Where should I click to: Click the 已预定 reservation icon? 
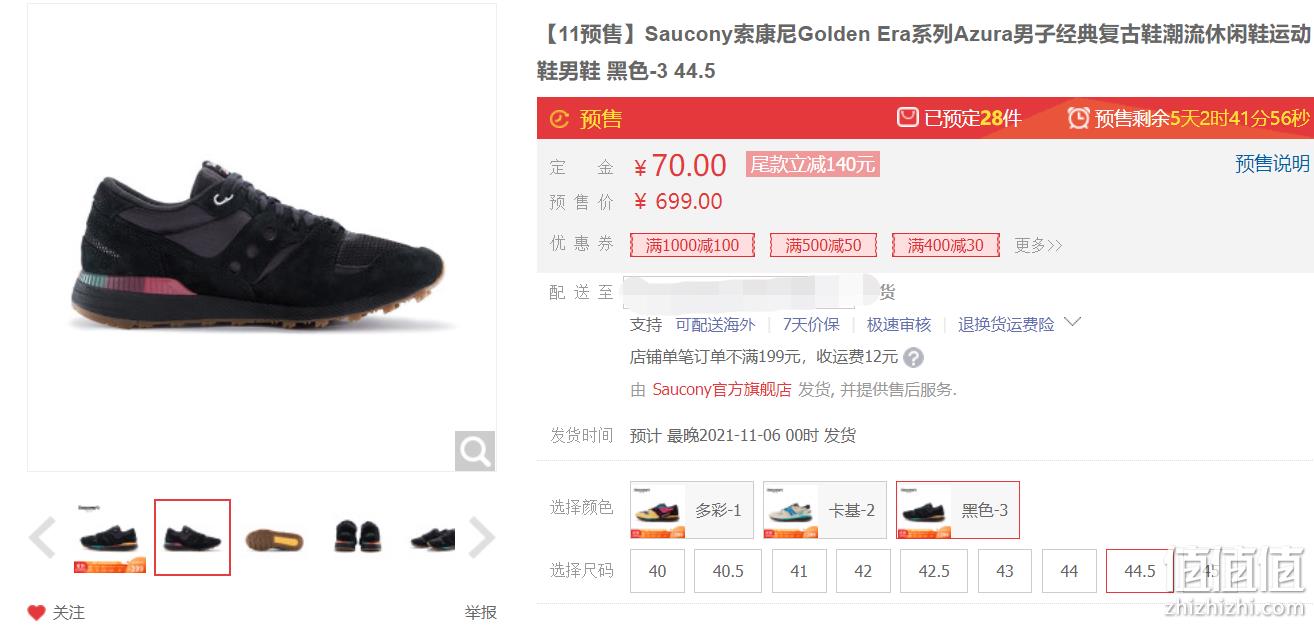tap(907, 118)
